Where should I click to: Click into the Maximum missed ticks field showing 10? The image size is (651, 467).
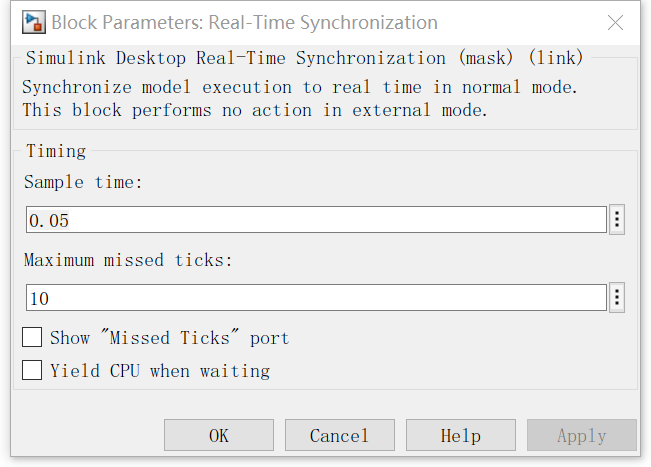point(316,298)
